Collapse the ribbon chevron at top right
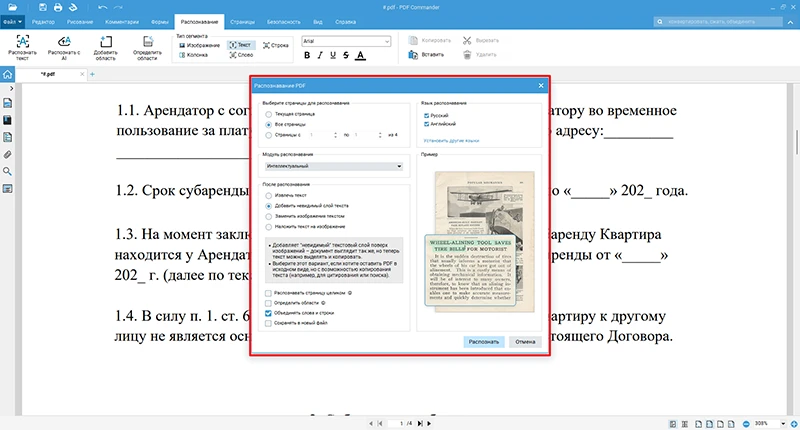 point(791,22)
